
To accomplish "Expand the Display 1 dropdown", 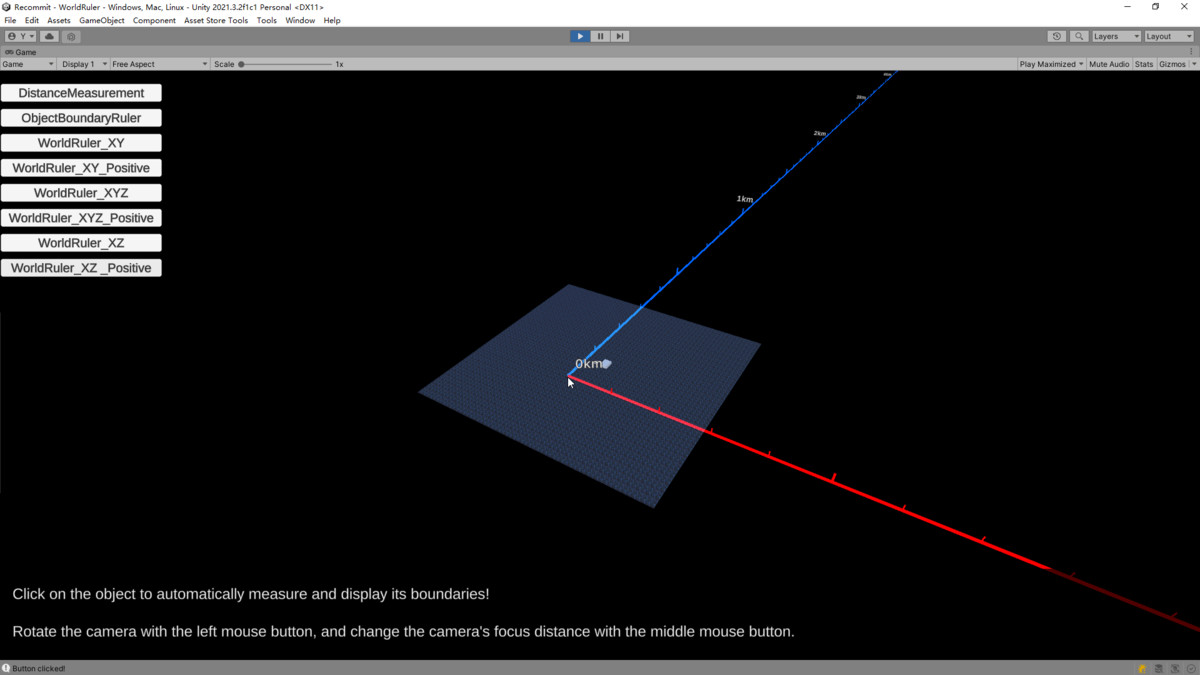I will pyautogui.click(x=83, y=64).
